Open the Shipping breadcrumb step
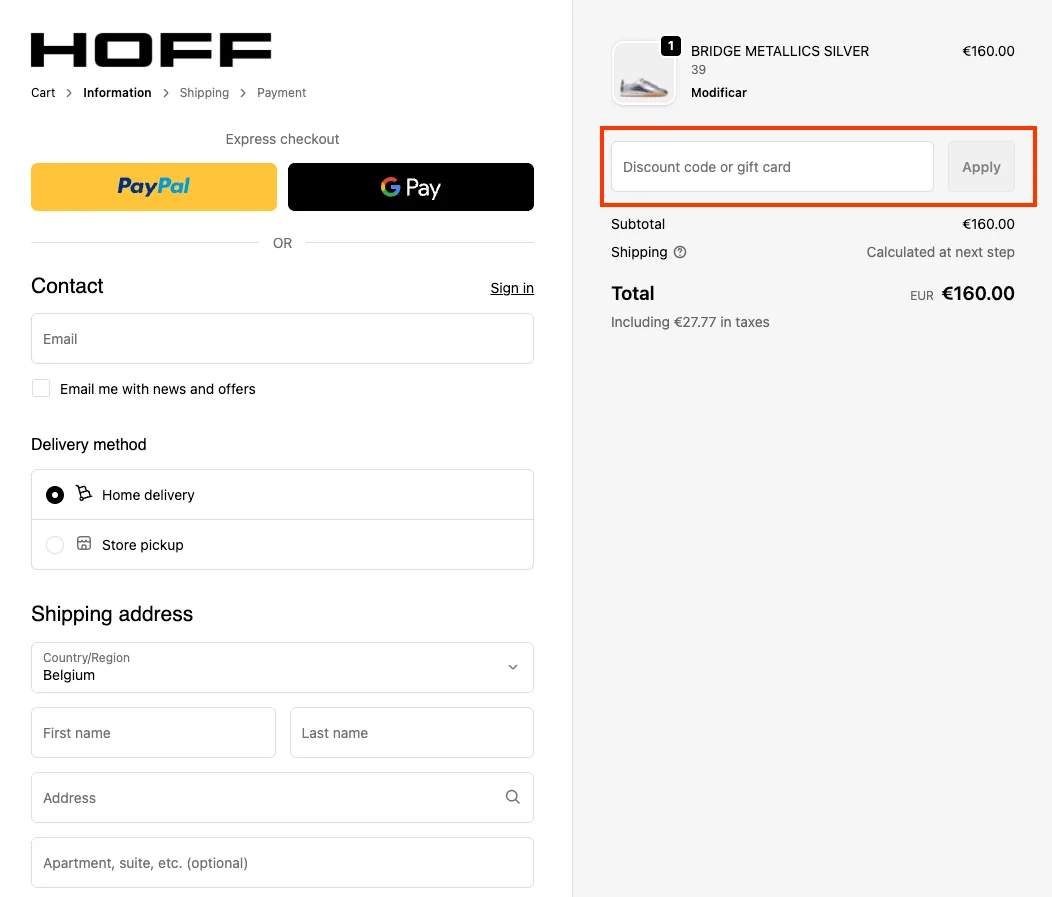The width and height of the screenshot is (1052, 897). point(204,93)
